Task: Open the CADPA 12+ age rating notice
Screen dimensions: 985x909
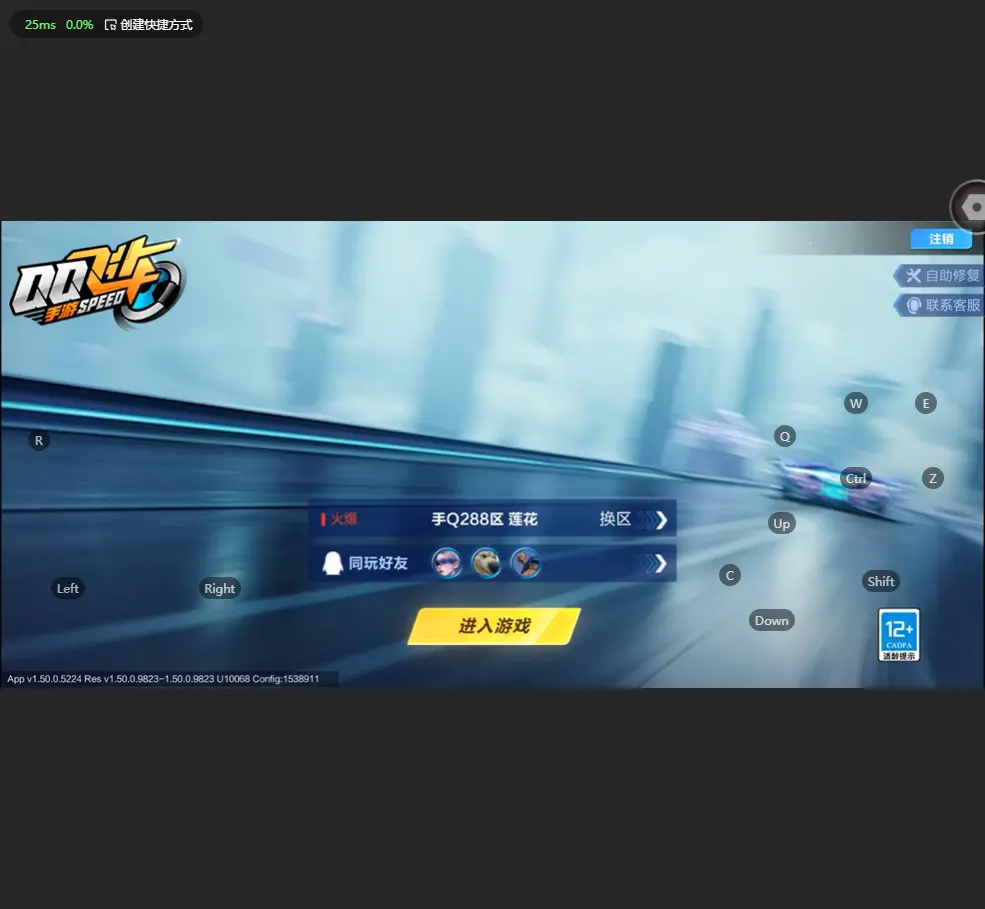Action: 899,634
